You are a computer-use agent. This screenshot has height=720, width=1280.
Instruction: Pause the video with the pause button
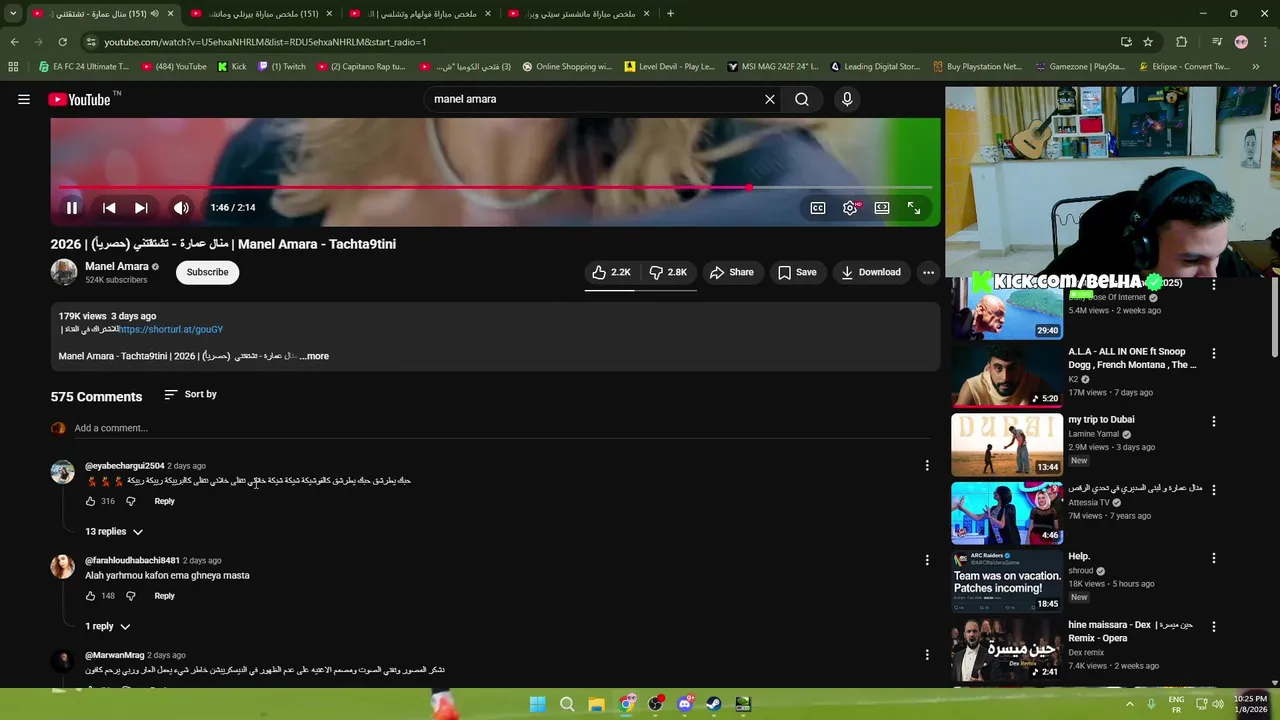pos(72,208)
